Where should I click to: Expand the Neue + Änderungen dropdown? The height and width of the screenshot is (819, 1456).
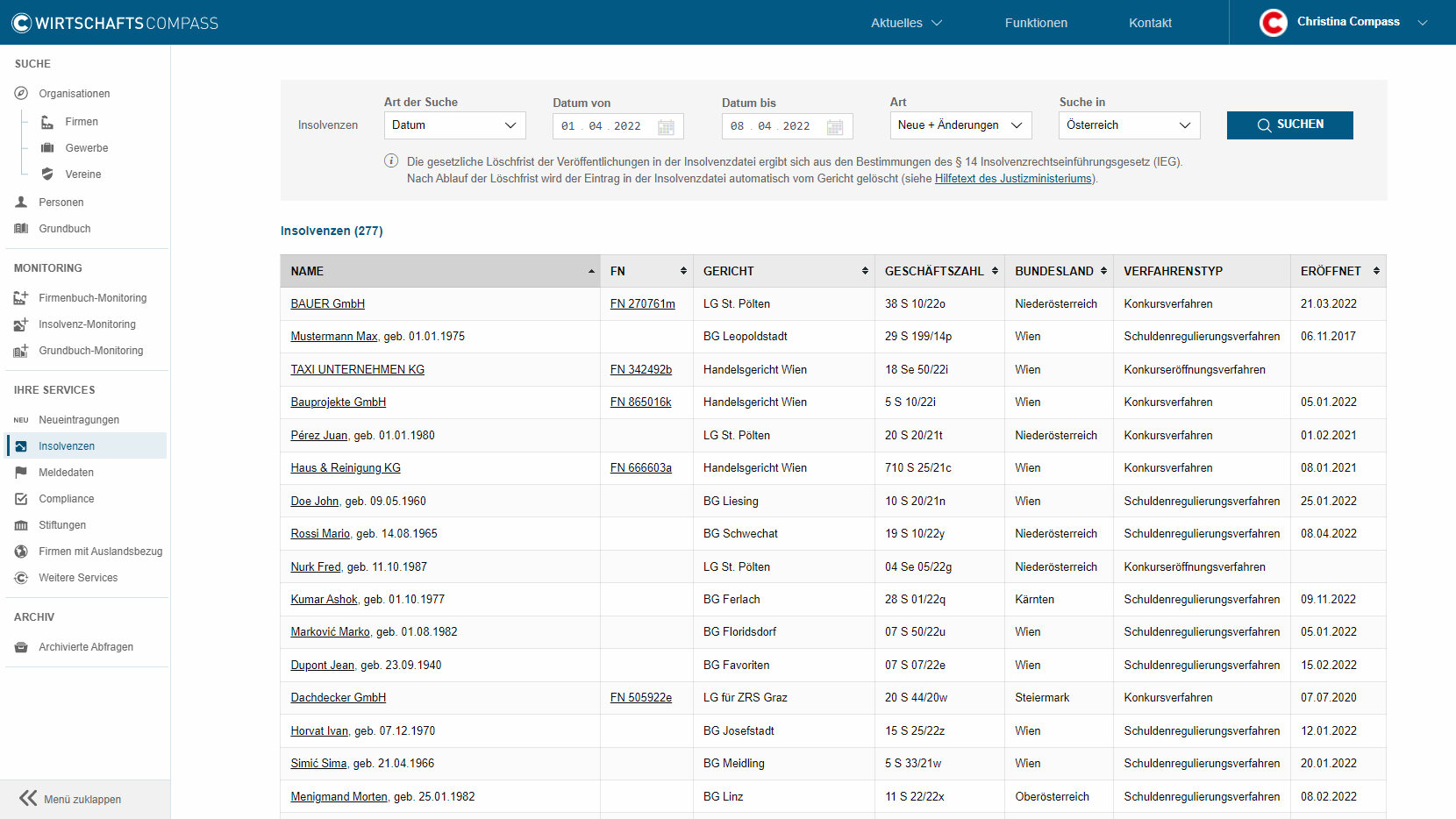tap(960, 125)
